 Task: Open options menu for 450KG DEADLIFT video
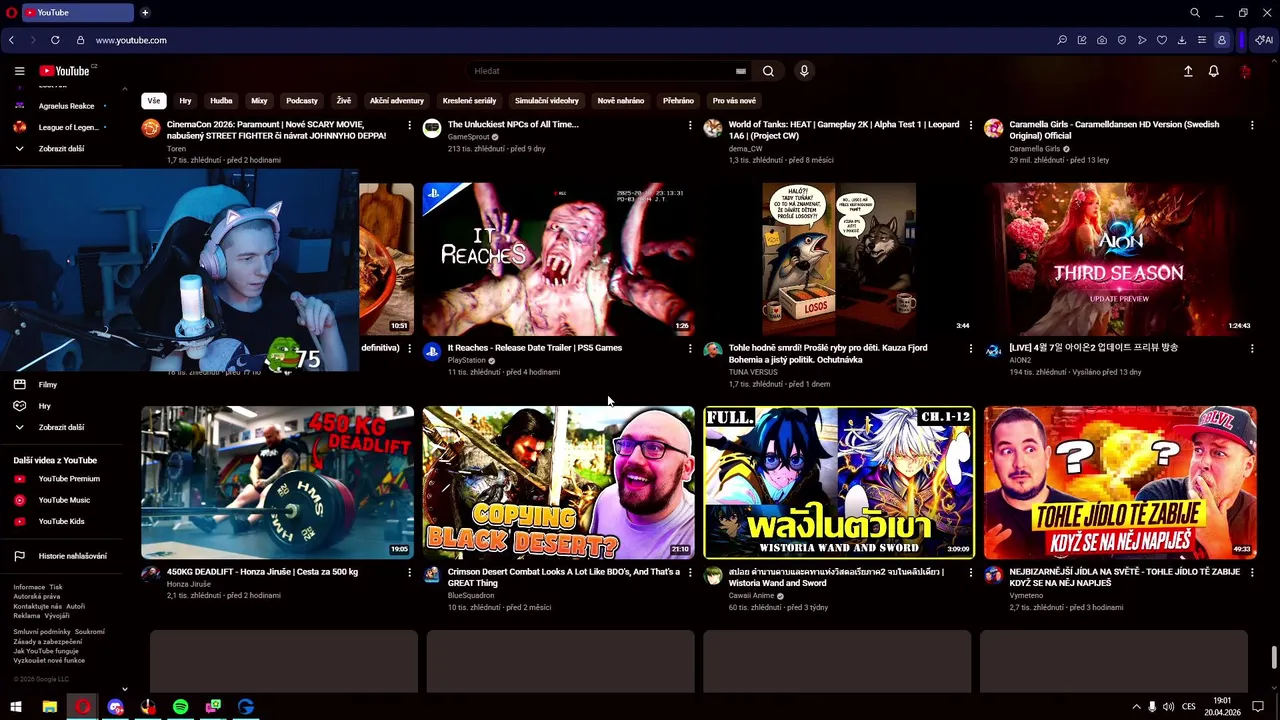tap(409, 572)
